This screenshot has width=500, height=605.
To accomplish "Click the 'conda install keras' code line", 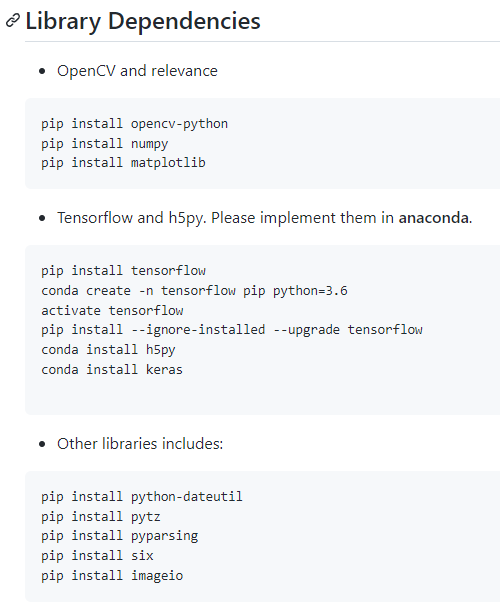I will click(112, 370).
